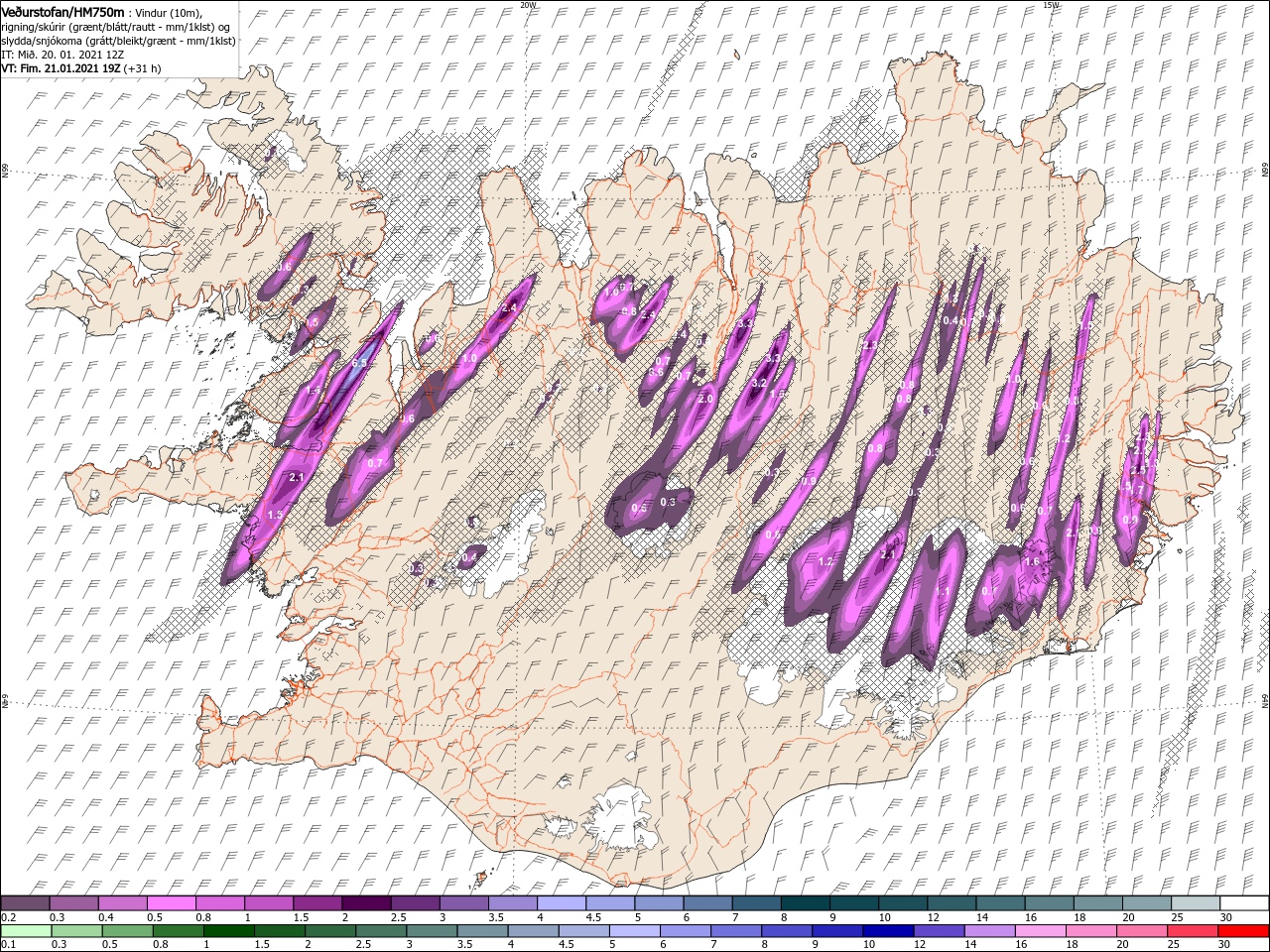Select pale green bottom-row swatch 0.1 to 0.3
1270x952 pixels.
pyautogui.click(x=26, y=931)
